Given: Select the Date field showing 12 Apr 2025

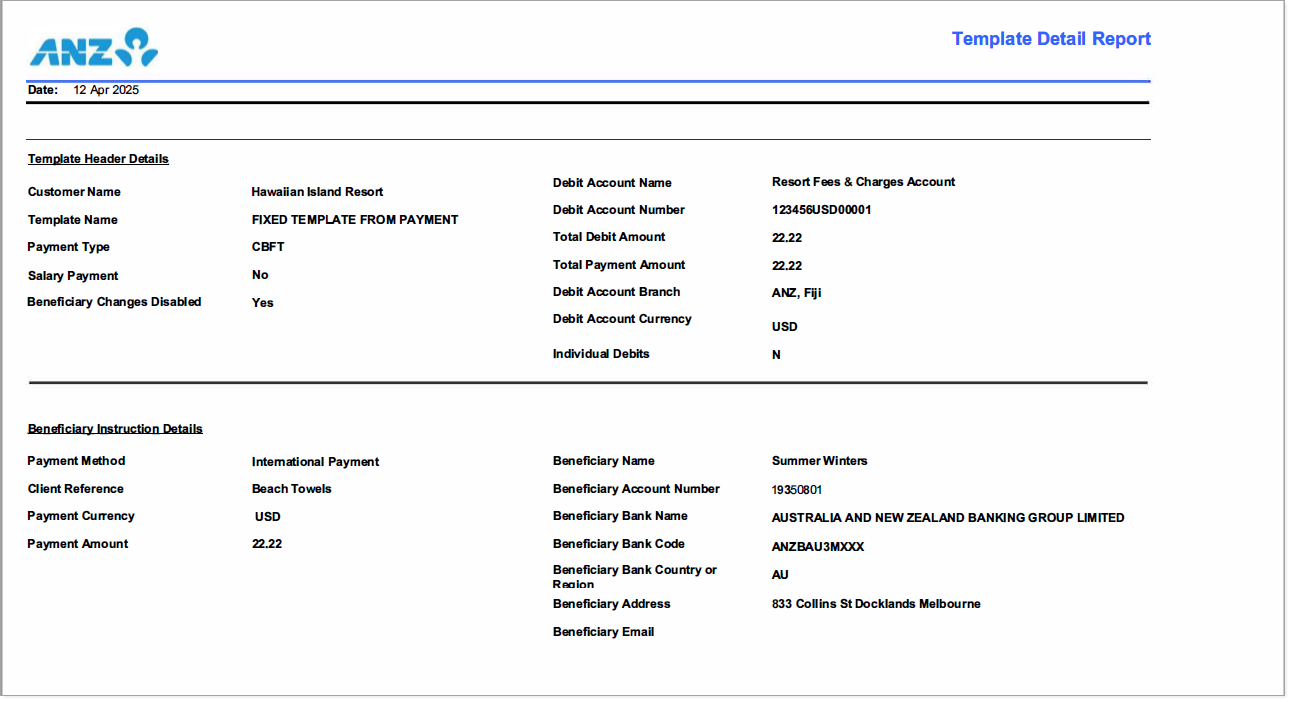Looking at the screenshot, I should pyautogui.click(x=105, y=89).
